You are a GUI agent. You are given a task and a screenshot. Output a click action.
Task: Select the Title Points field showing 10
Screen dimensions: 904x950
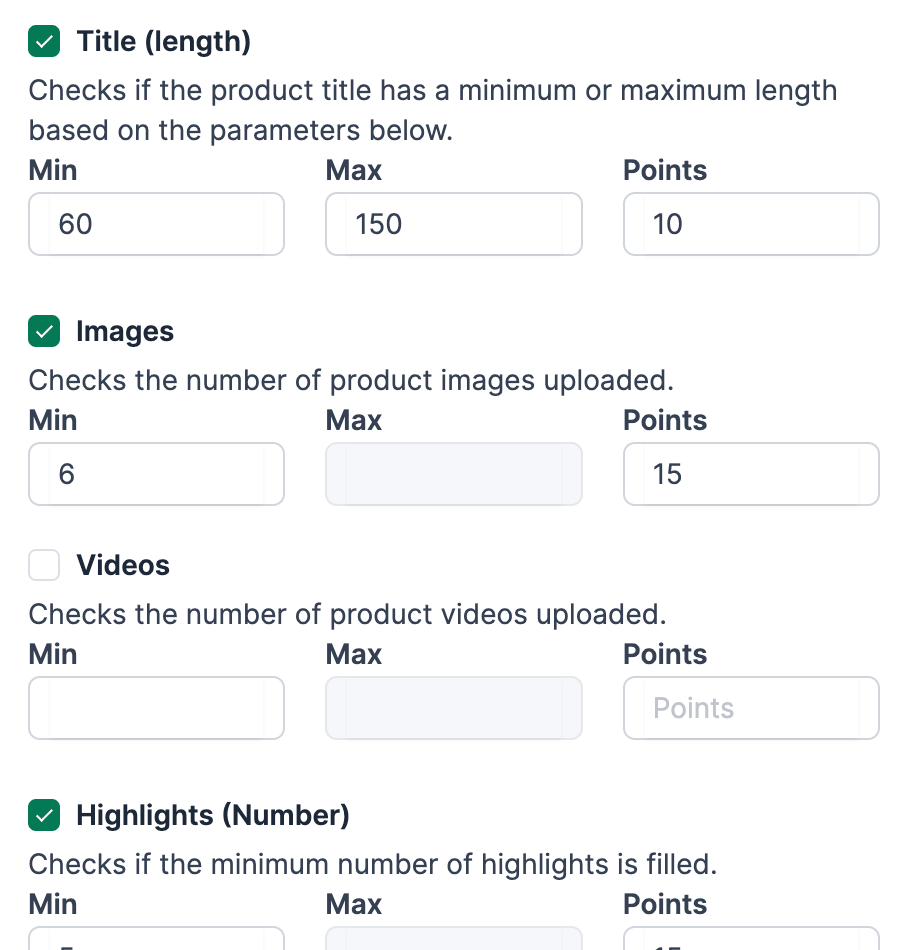[750, 224]
